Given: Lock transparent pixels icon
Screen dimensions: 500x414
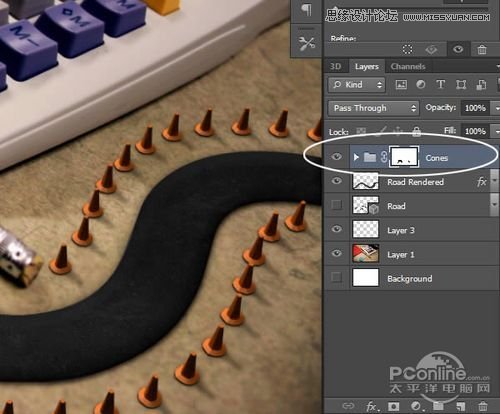Looking at the screenshot, I should point(362,132).
